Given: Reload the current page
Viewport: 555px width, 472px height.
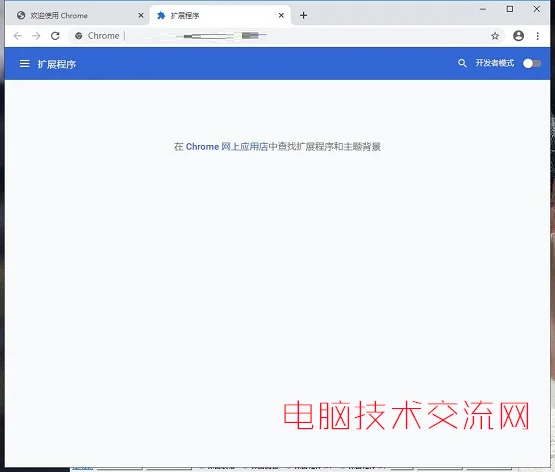Looking at the screenshot, I should click(55, 36).
